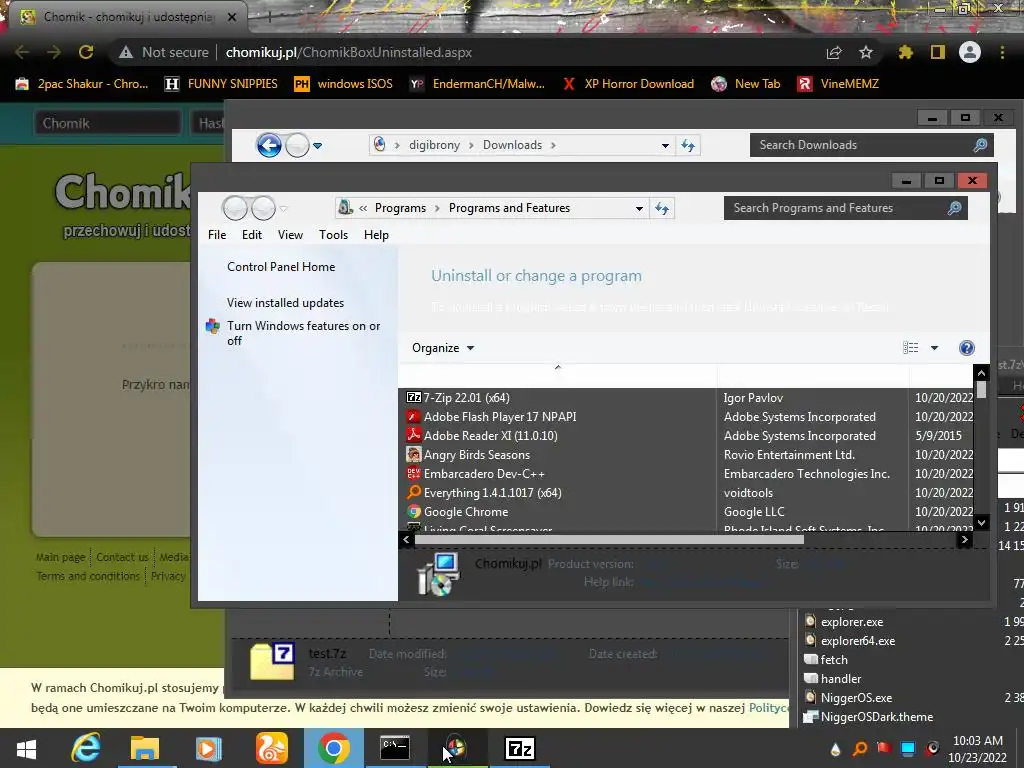Open the Windows Start button

tap(27, 748)
